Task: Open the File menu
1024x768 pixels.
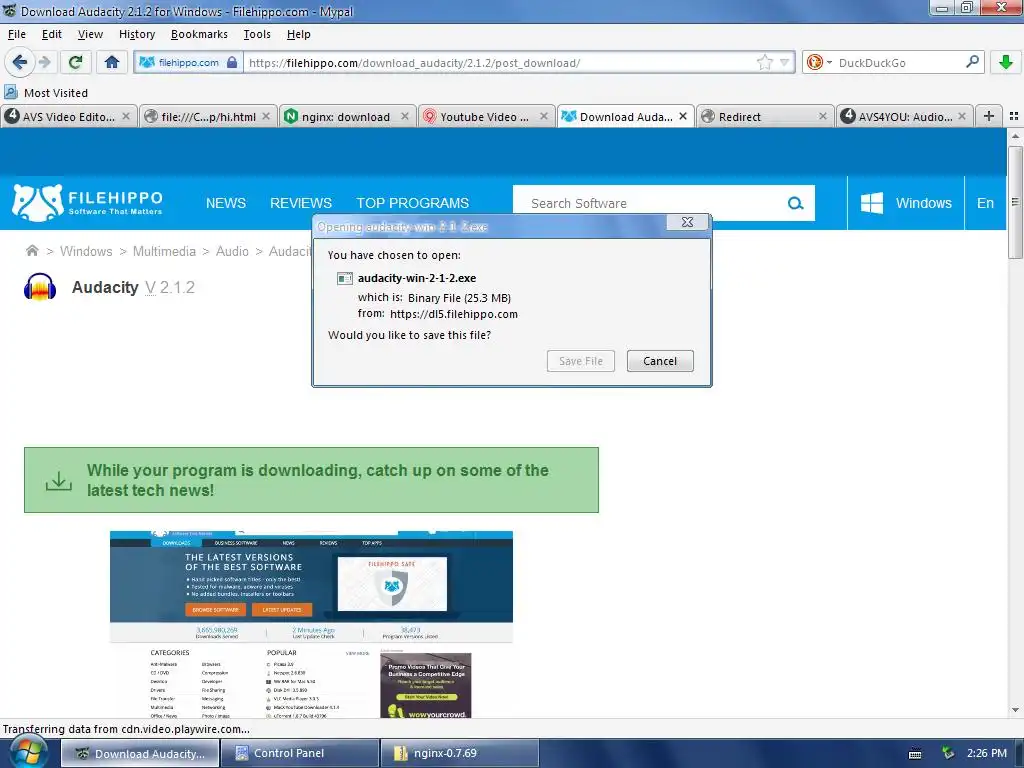Action: (16, 34)
